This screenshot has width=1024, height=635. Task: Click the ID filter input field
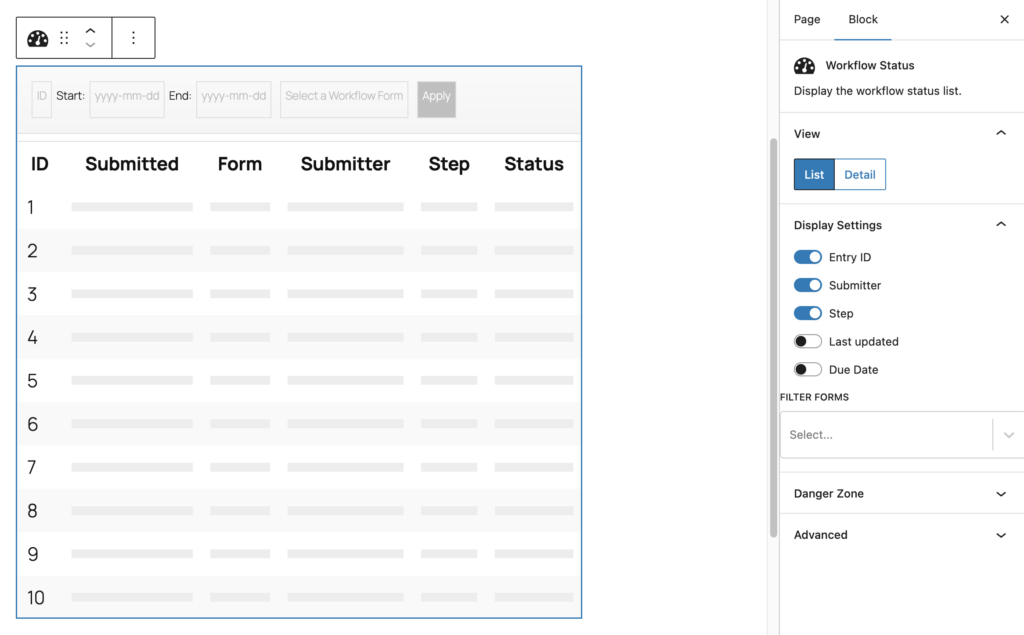click(42, 99)
